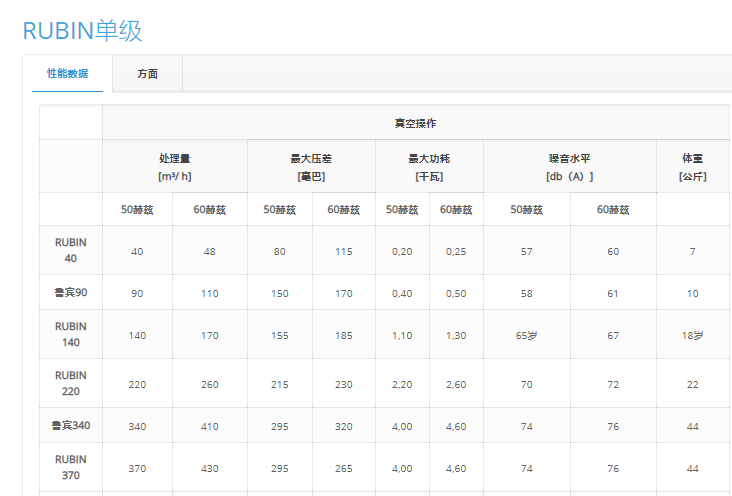Select weight value 10 in 鲁宾90 row
Image resolution: width=732 pixels, height=496 pixels.
click(692, 294)
